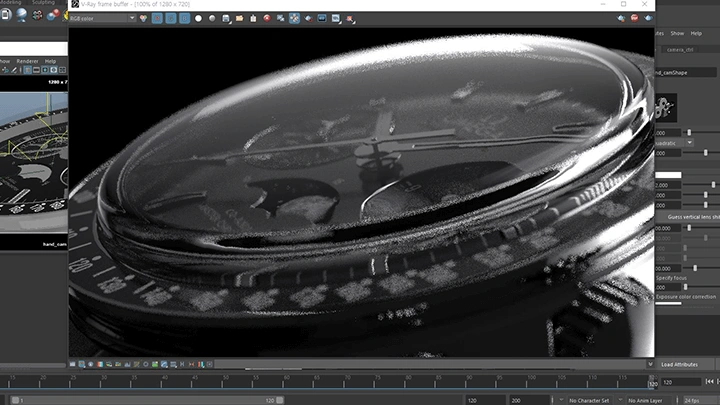720x405 pixels.
Task: Click first icon in VFB bottom toolbar
Action: (73, 364)
